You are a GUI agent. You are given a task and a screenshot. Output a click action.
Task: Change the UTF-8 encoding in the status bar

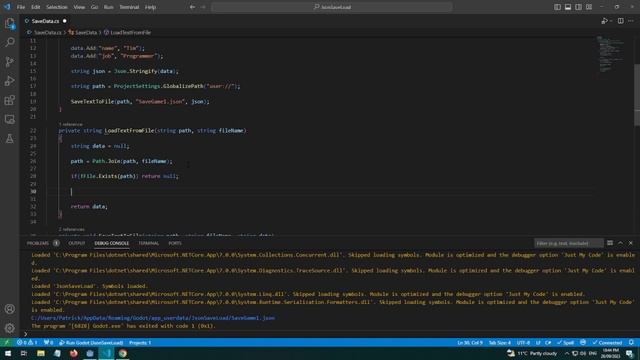[523, 342]
